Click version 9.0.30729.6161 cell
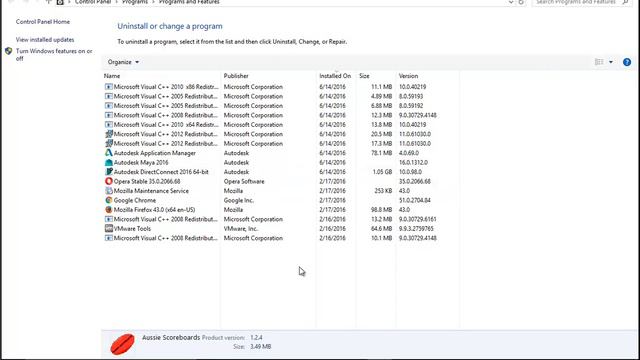Screen dimensions: 640x360 tap(418, 219)
